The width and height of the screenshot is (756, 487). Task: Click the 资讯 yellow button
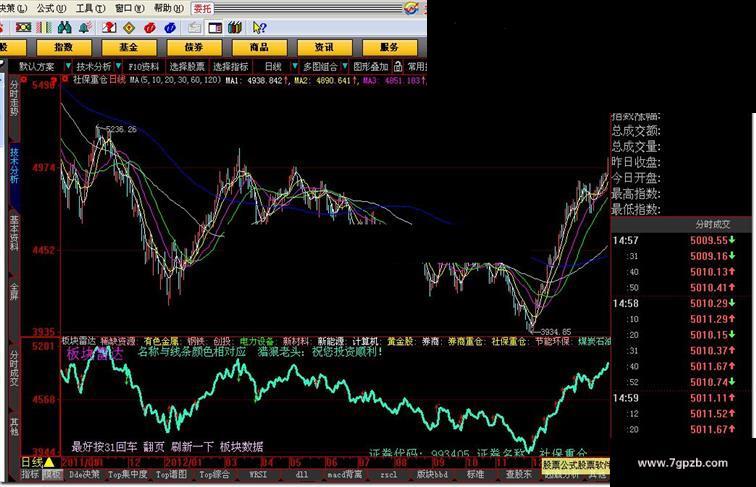pos(324,47)
